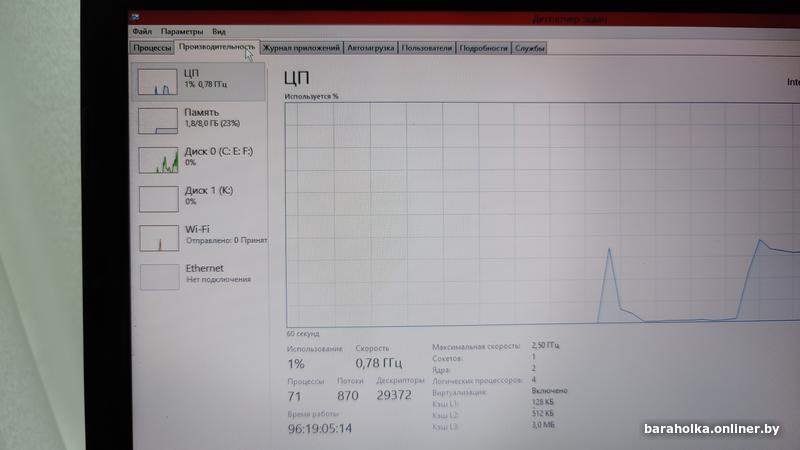Open the Файл menu
This screenshot has height=450, width=800.
click(x=142, y=31)
